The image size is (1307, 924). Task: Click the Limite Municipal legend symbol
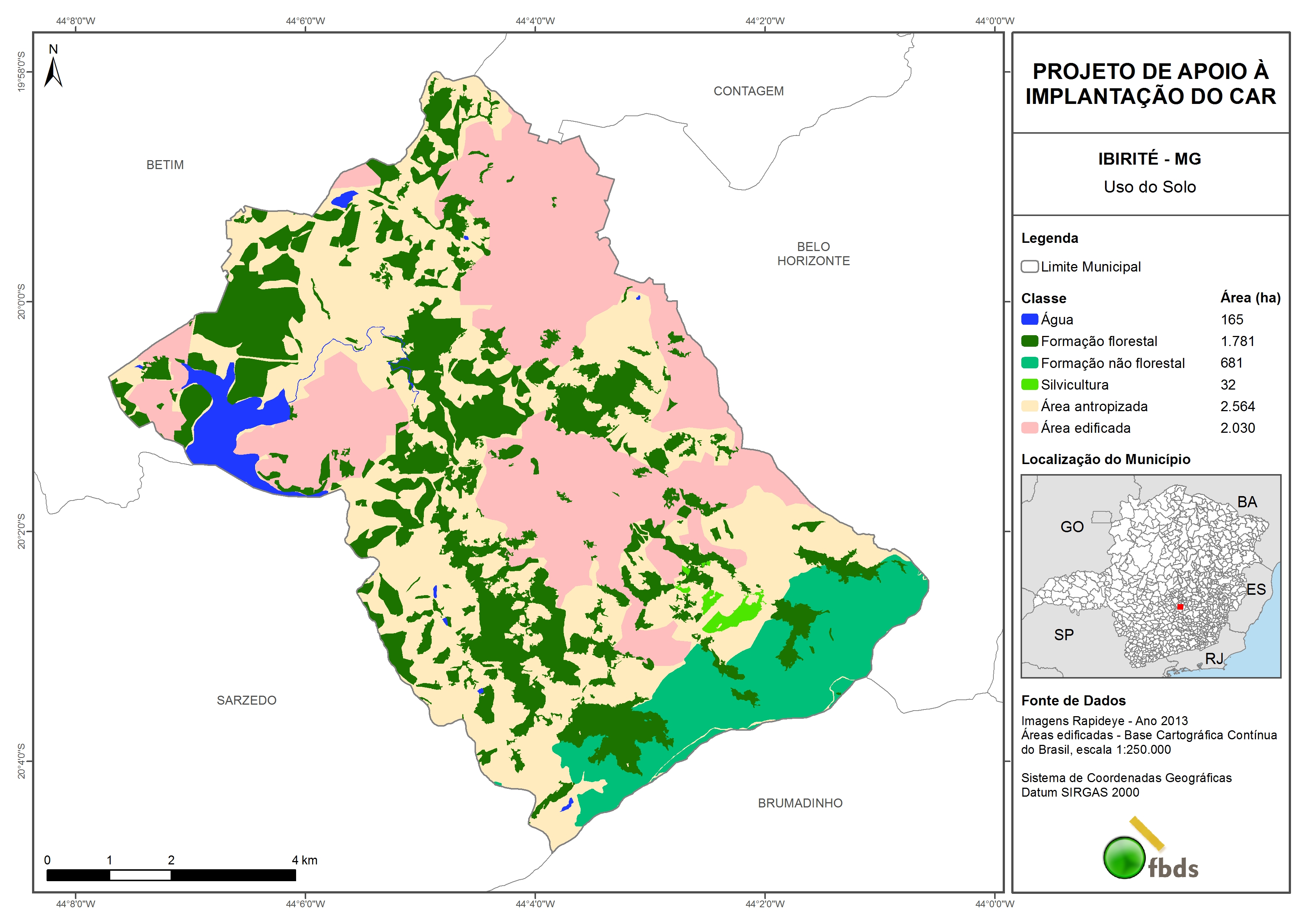tap(1029, 266)
